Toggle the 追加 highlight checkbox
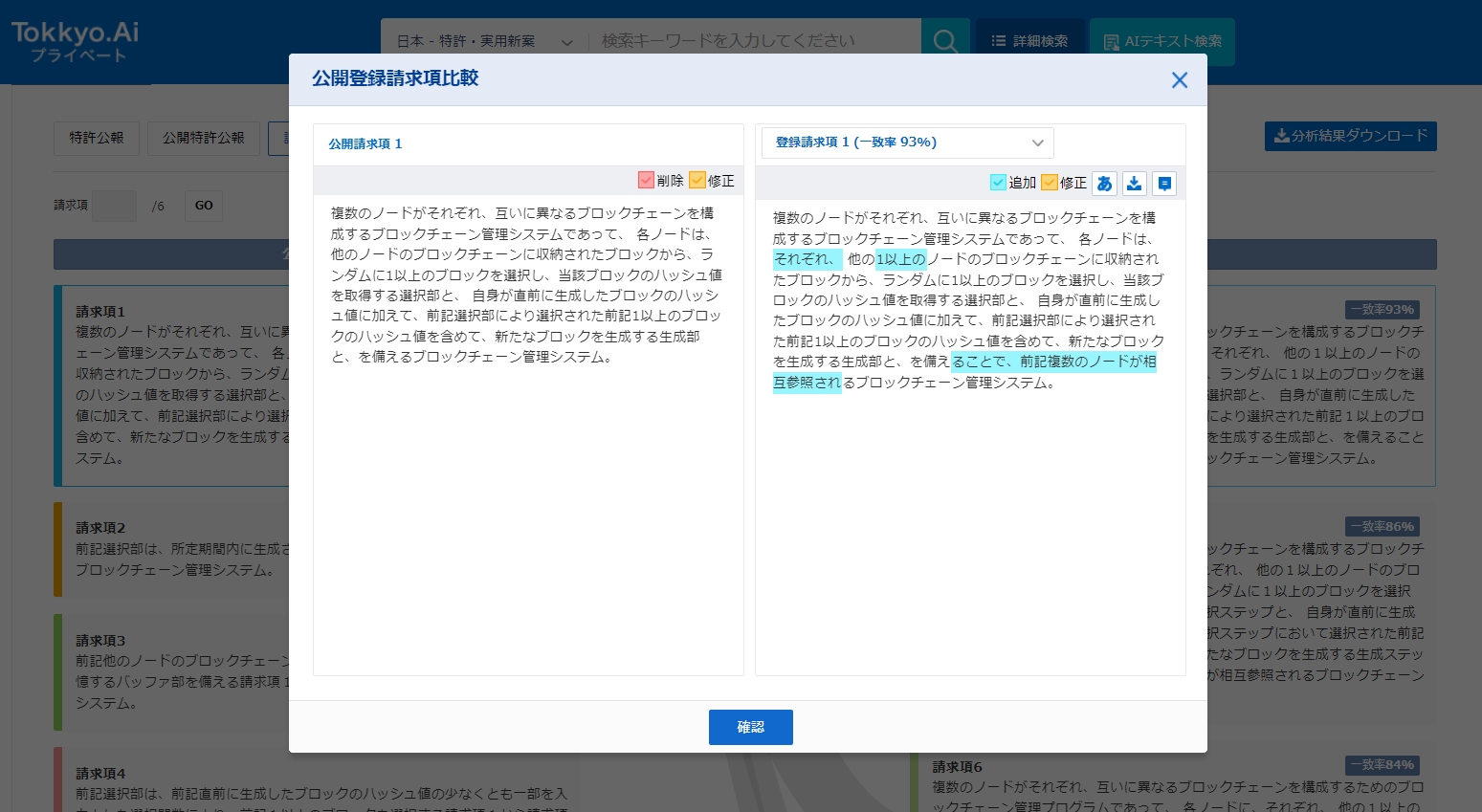The height and width of the screenshot is (812, 1482). point(999,182)
